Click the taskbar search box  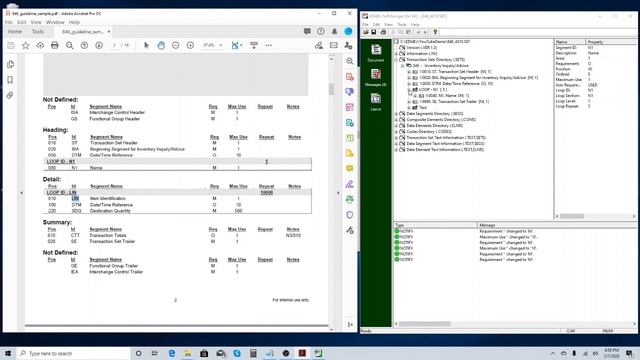(x=73, y=353)
